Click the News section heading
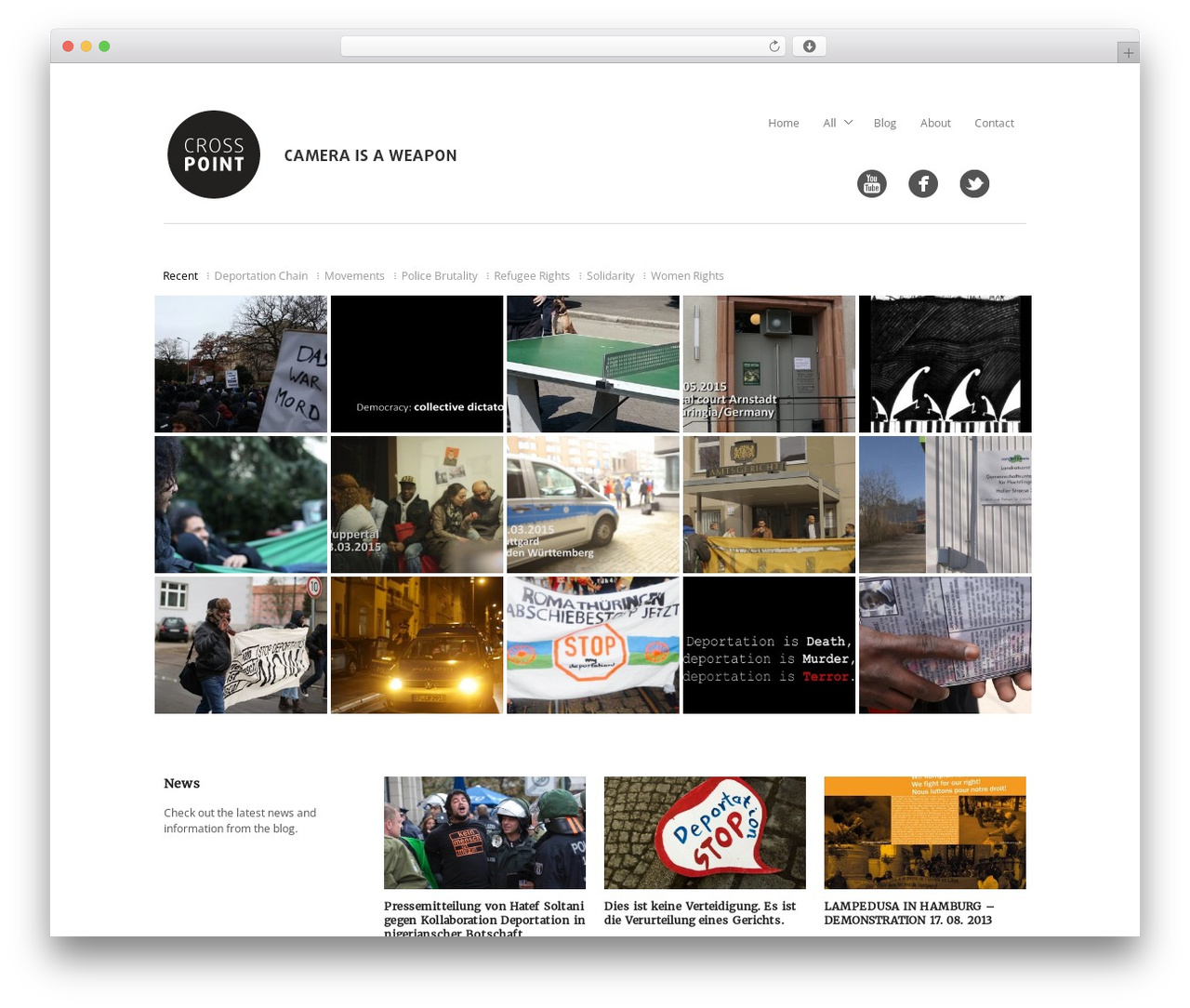The width and height of the screenshot is (1190, 1008). pyautogui.click(x=182, y=784)
